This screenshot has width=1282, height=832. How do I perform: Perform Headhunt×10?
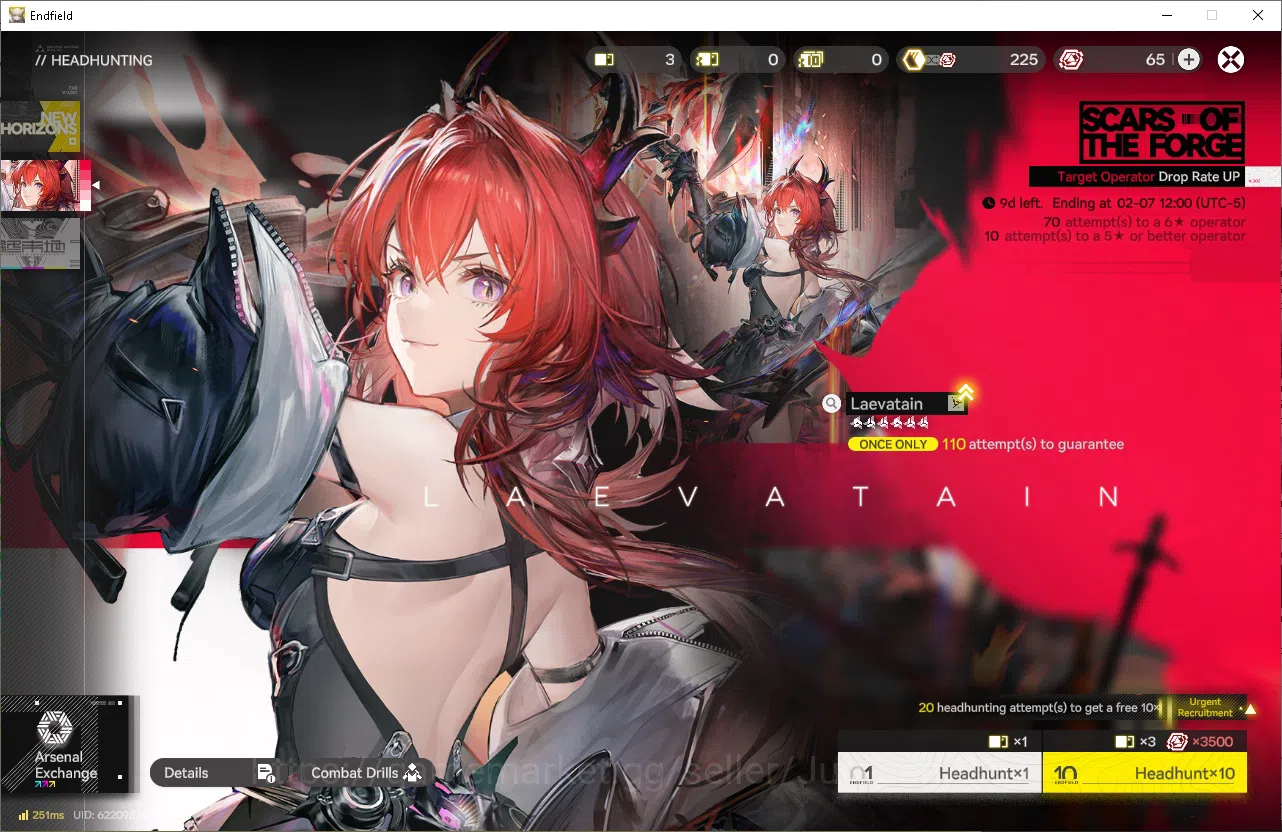click(x=1145, y=773)
